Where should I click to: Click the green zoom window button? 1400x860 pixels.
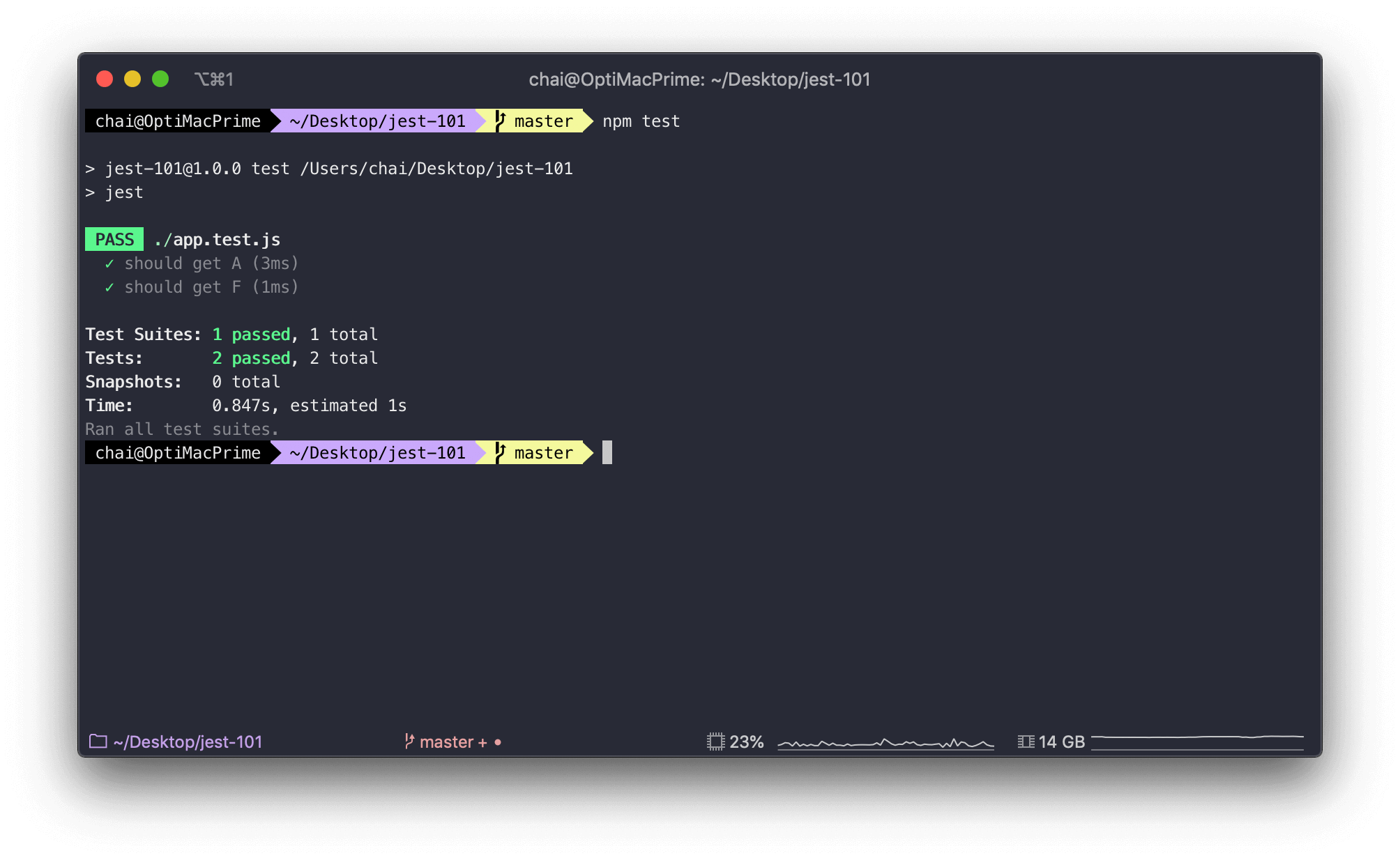tap(160, 79)
